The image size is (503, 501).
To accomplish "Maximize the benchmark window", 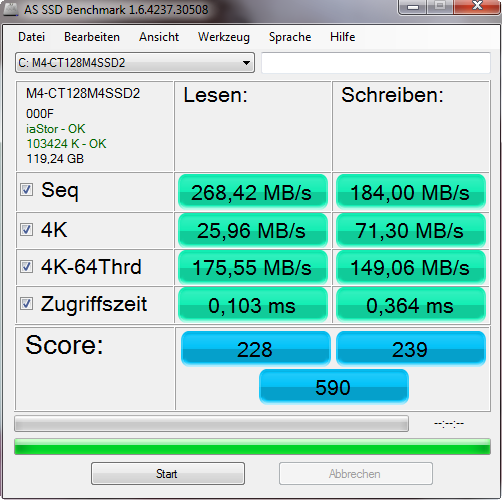I will point(440,6).
